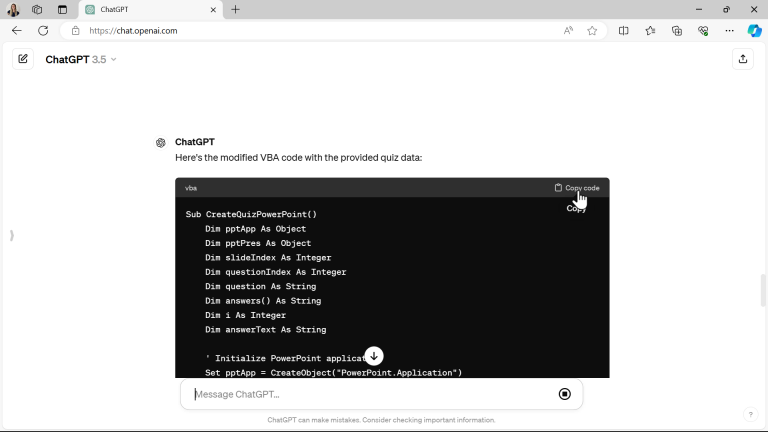Jump to bottom with the down arrow
768x432 pixels.
(374, 356)
